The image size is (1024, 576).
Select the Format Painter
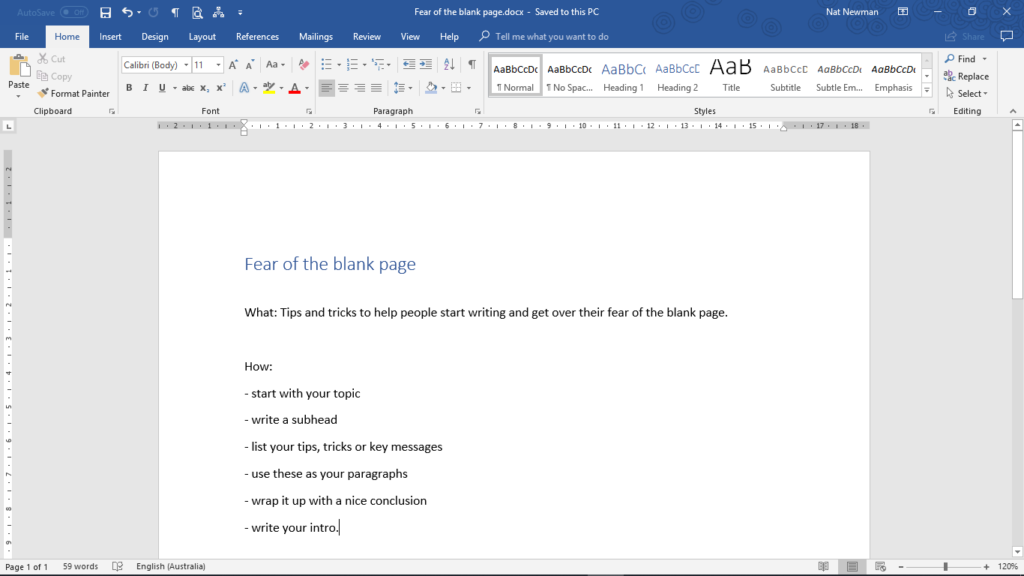(74, 93)
